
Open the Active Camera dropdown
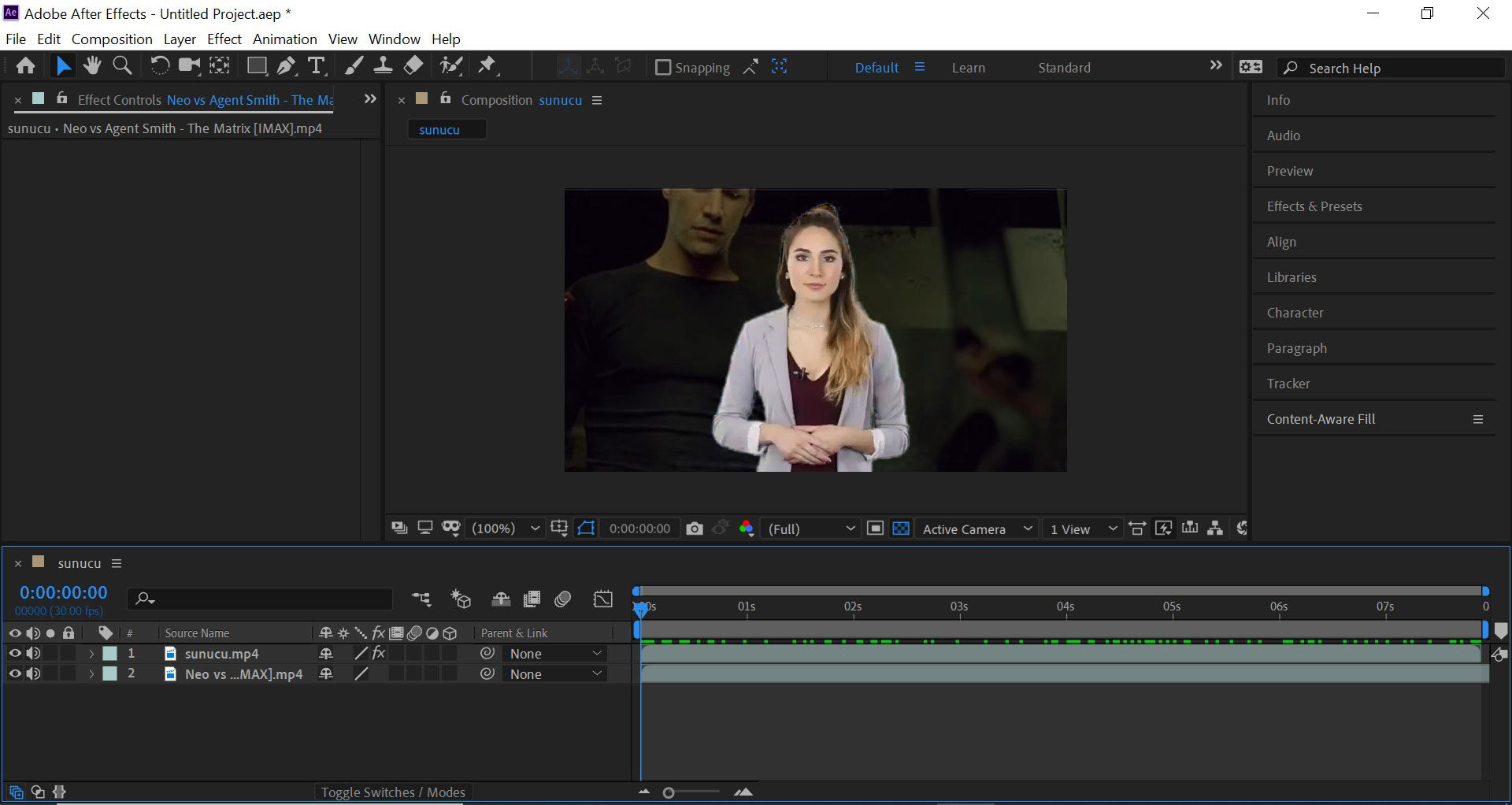(x=976, y=529)
